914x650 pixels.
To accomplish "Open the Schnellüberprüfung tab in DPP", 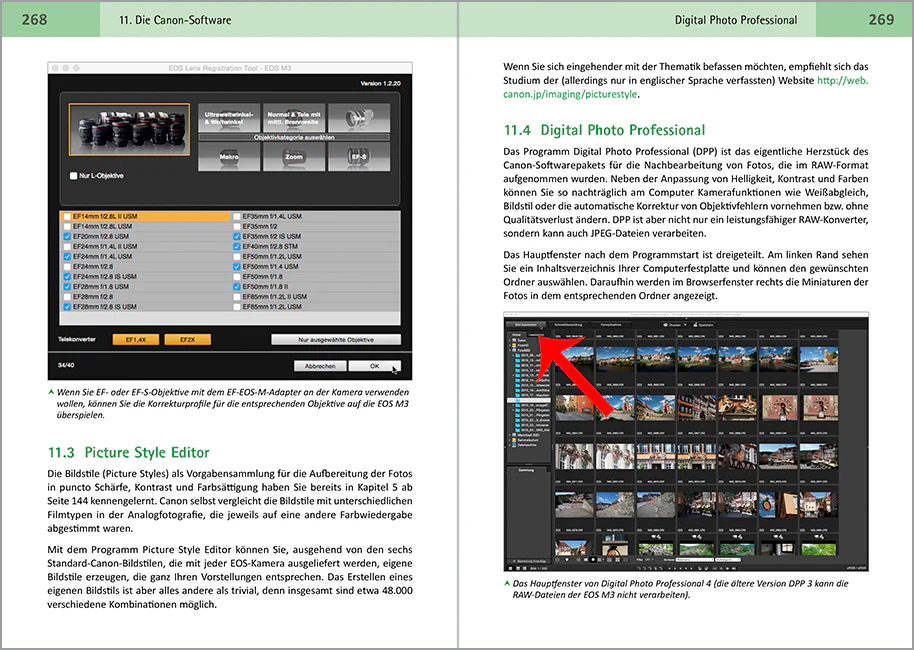I will (x=568, y=325).
